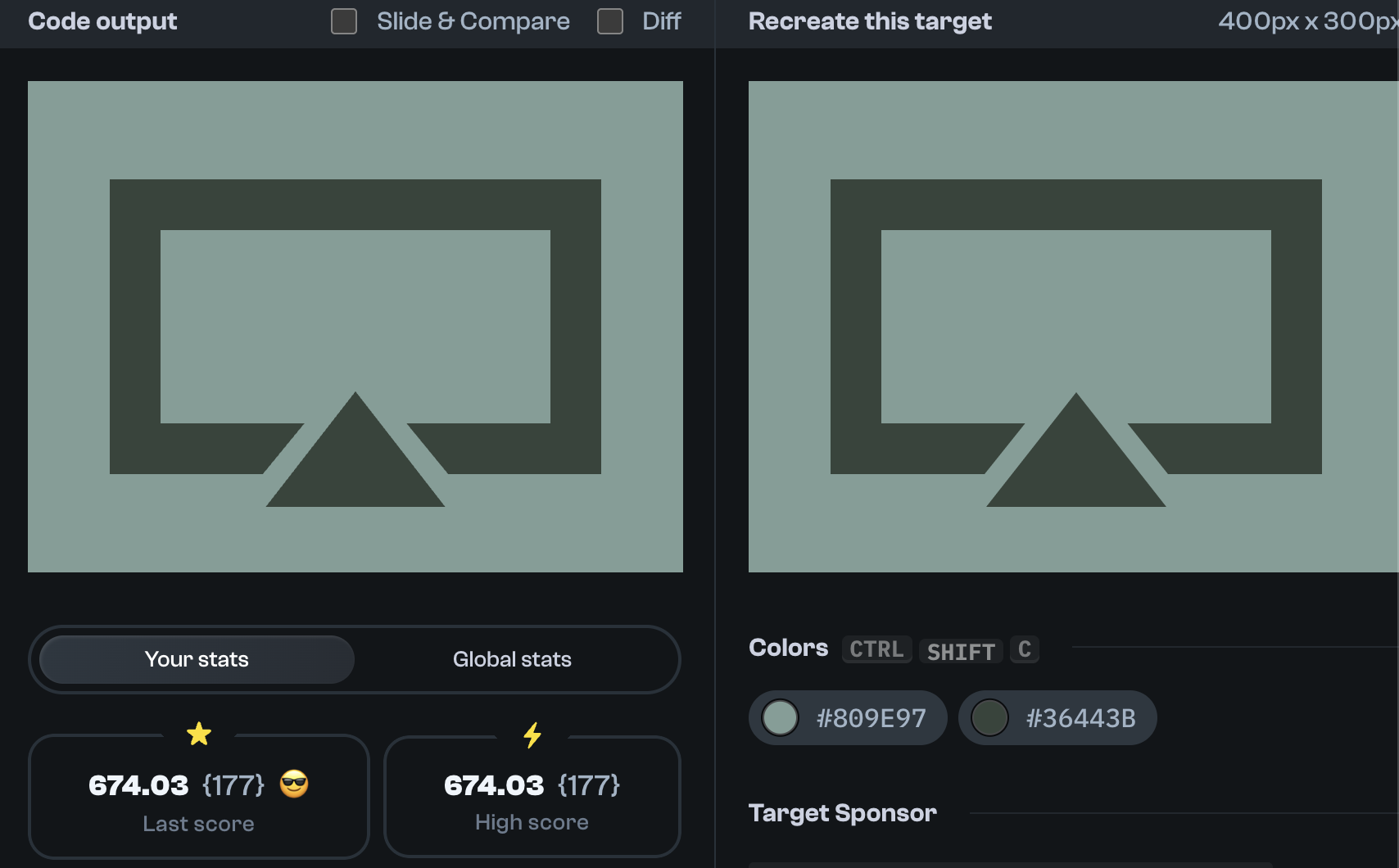The height and width of the screenshot is (868, 1399).
Task: Open the High score card
Action: point(532,796)
